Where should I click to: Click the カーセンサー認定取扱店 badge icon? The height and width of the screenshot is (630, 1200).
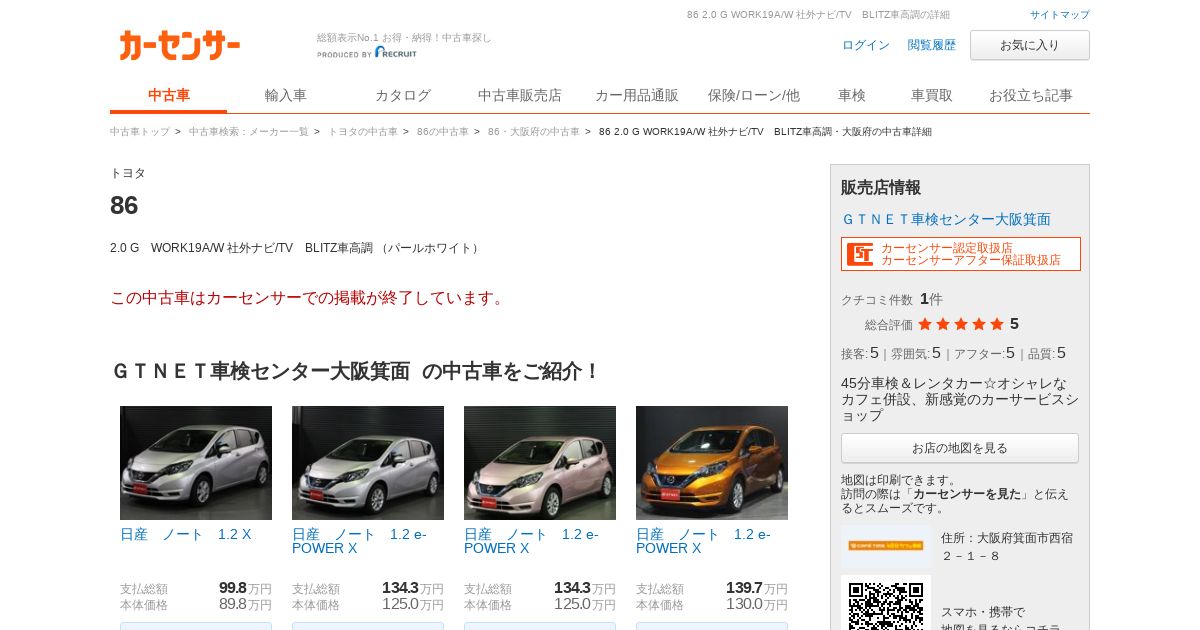(x=860, y=254)
